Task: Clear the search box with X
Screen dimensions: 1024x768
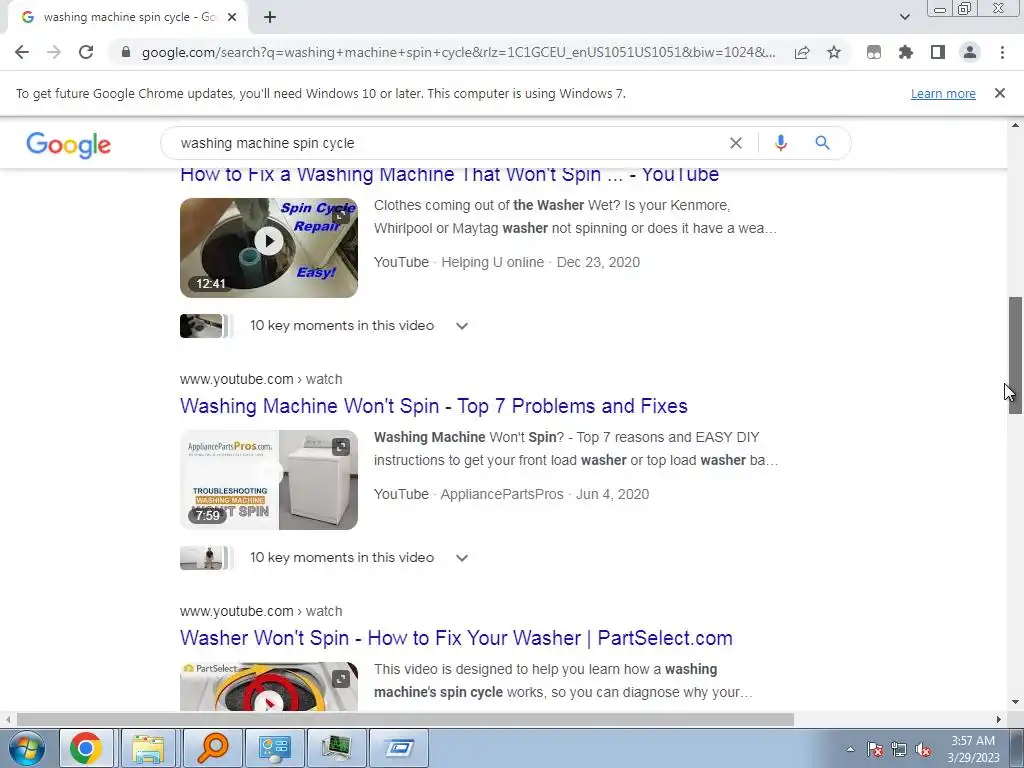Action: pyautogui.click(x=735, y=143)
